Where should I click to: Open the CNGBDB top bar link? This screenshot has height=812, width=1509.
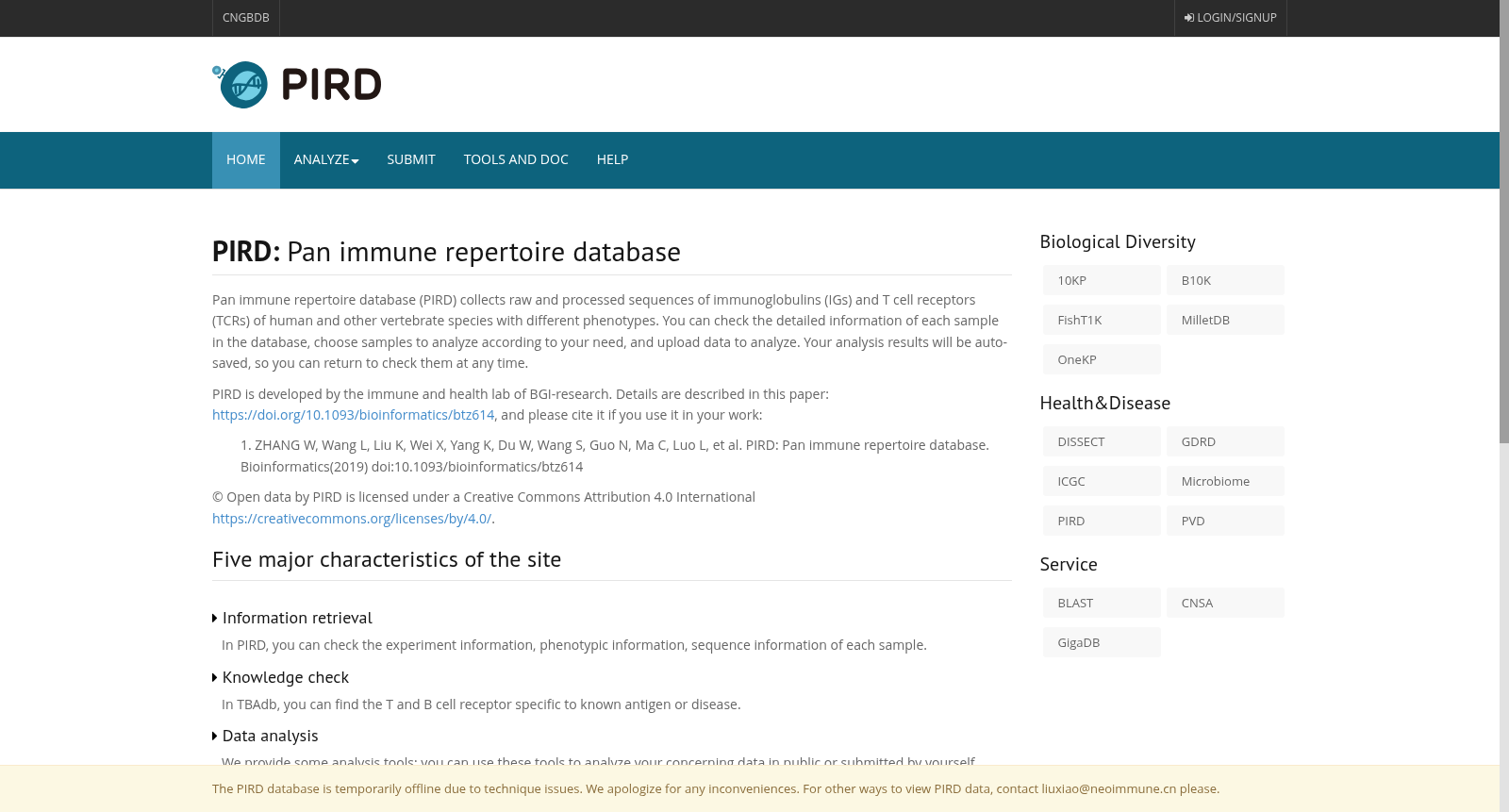246,18
